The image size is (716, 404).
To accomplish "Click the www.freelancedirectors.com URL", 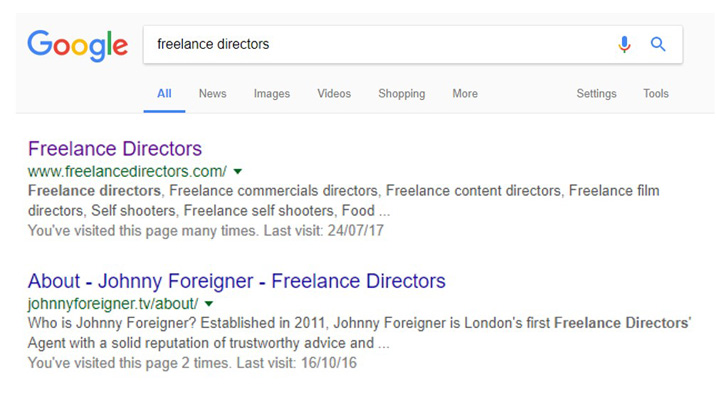I will coord(127,171).
